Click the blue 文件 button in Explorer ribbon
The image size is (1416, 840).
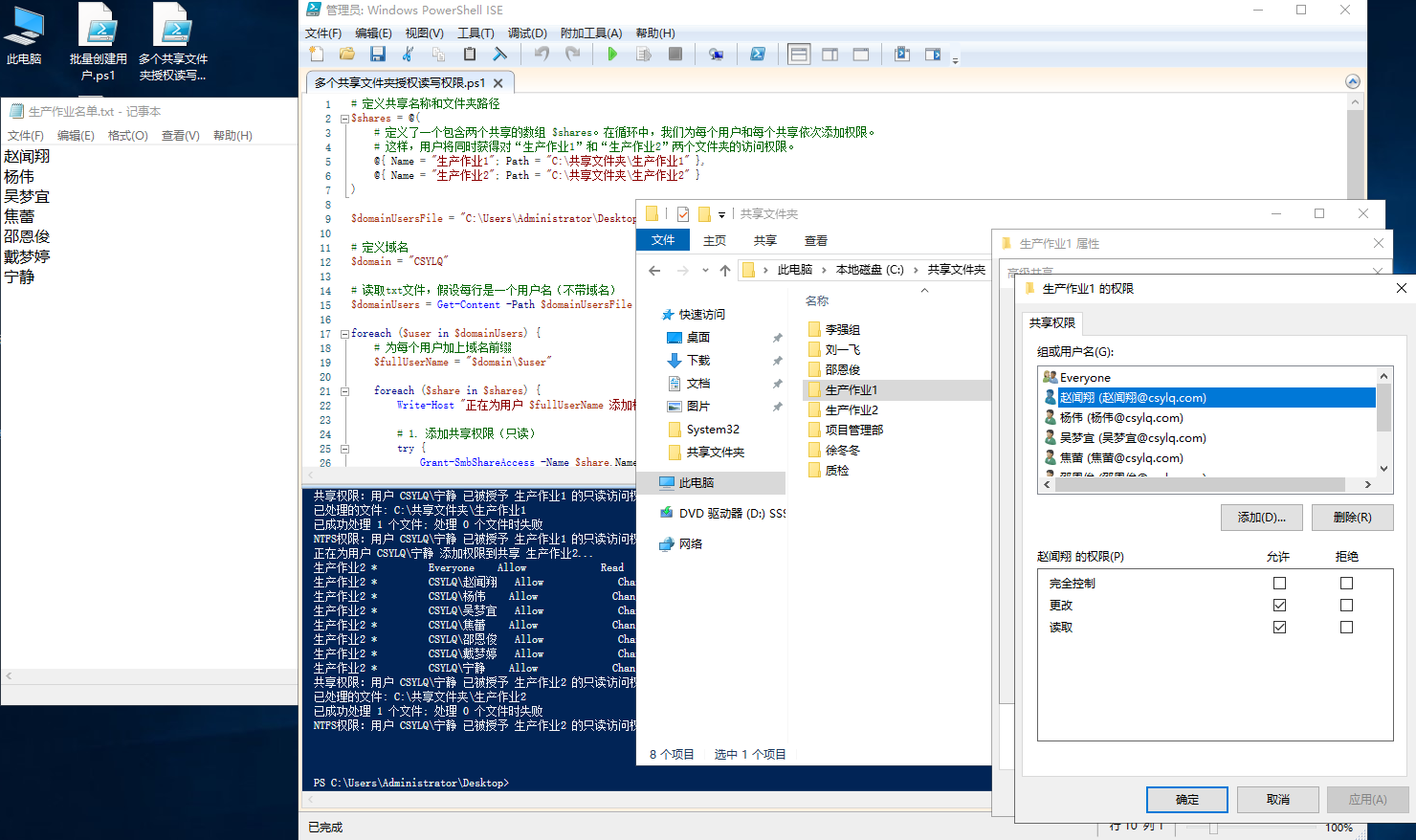pos(663,240)
